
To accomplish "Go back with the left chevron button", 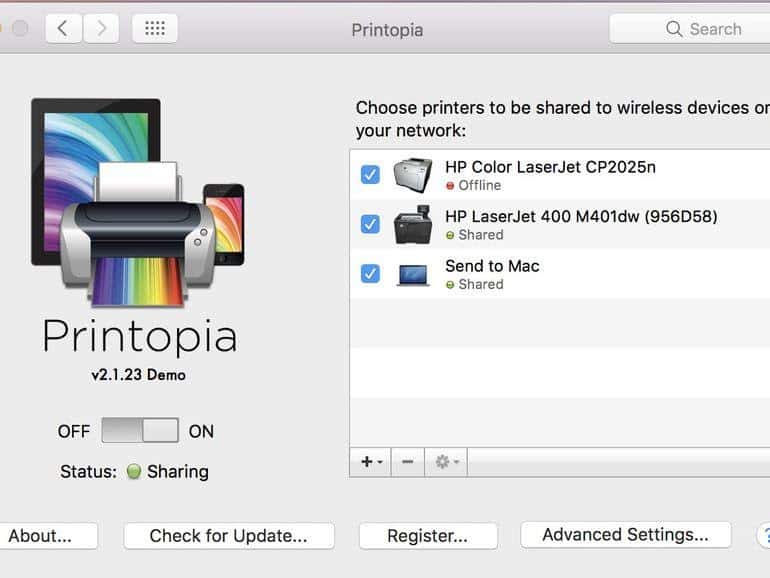I will 63,28.
